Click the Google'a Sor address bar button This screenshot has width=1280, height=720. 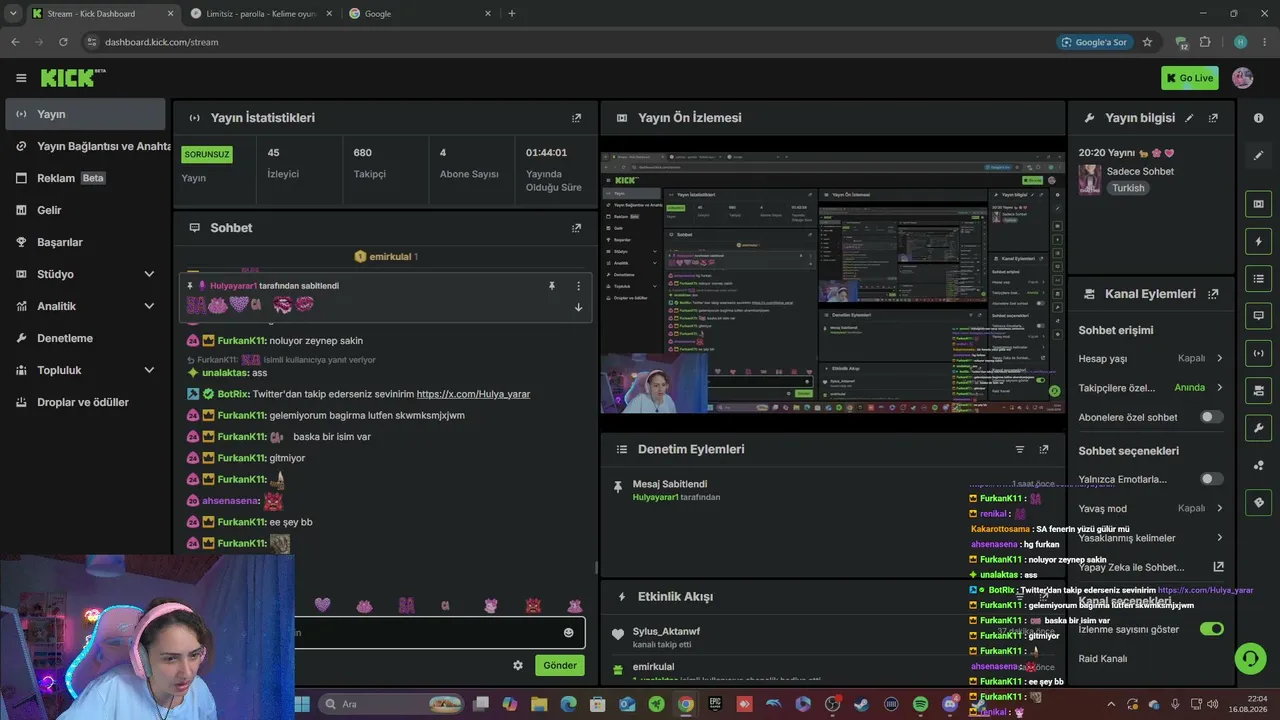1094,42
